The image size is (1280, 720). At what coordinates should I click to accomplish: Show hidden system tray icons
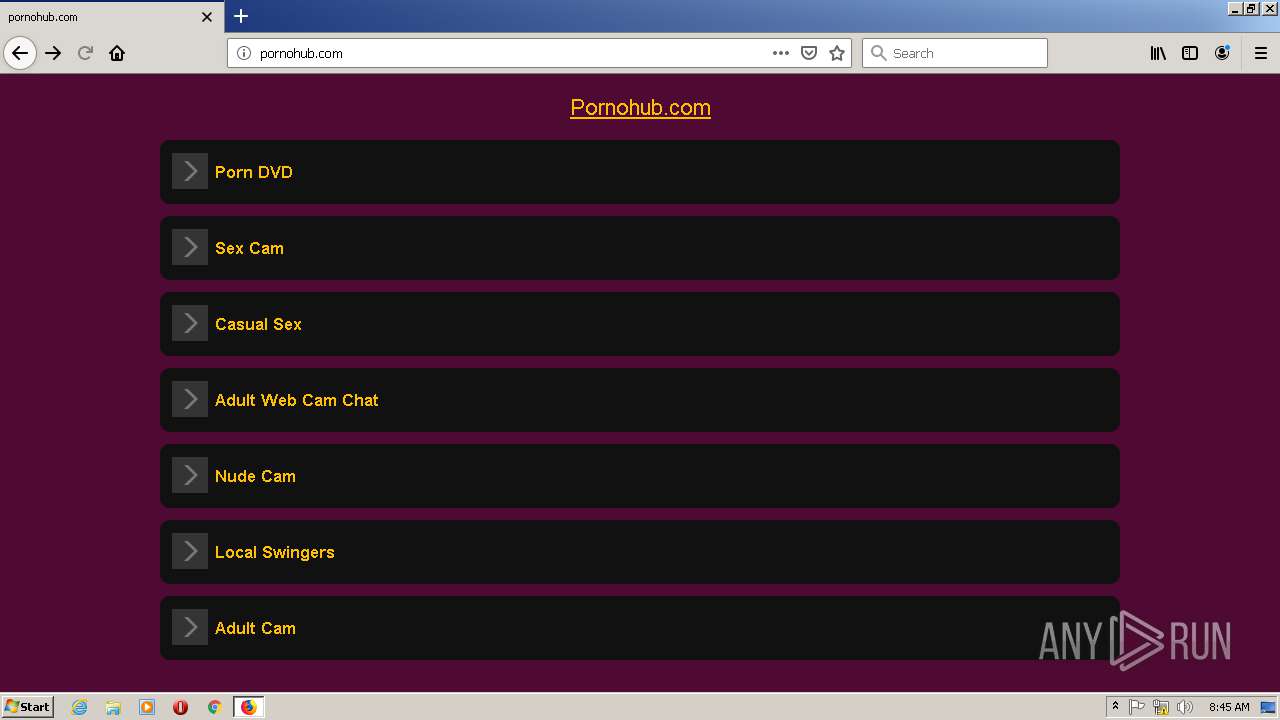1116,707
